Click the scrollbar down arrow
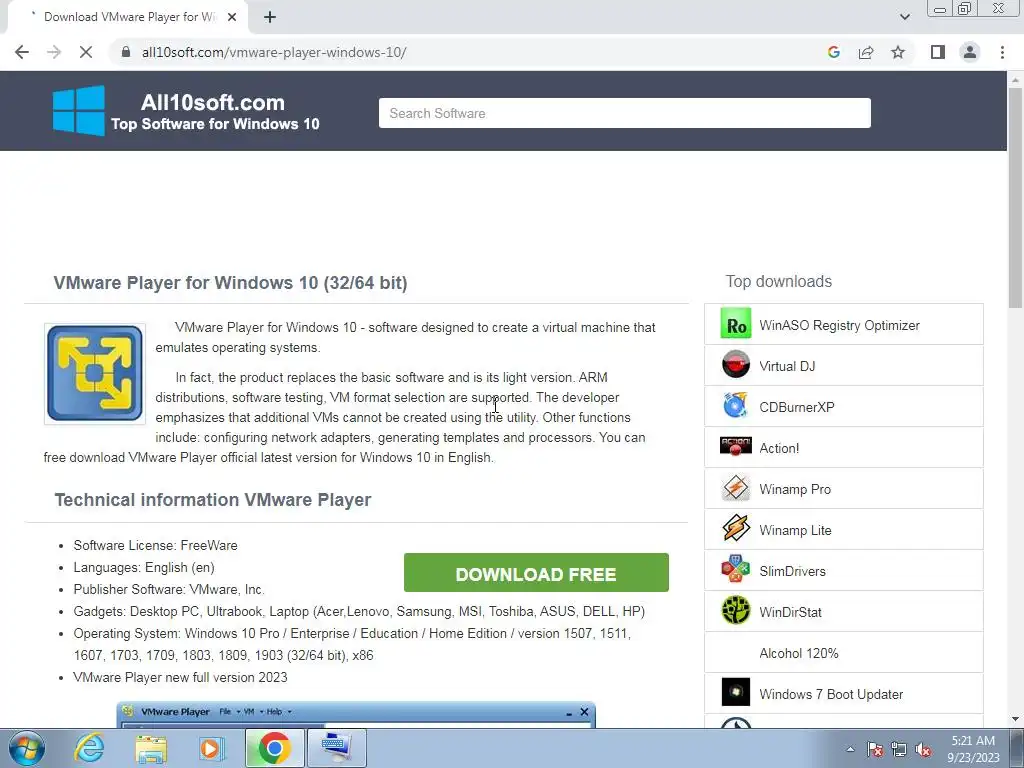The image size is (1024, 768). tap(1015, 720)
